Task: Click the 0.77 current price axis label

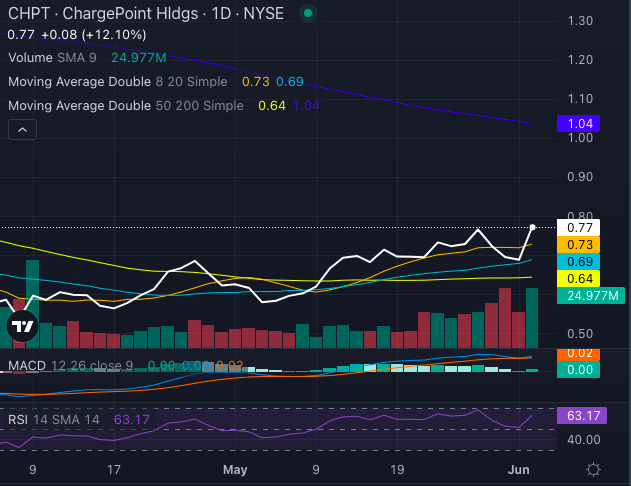Action: (578, 228)
